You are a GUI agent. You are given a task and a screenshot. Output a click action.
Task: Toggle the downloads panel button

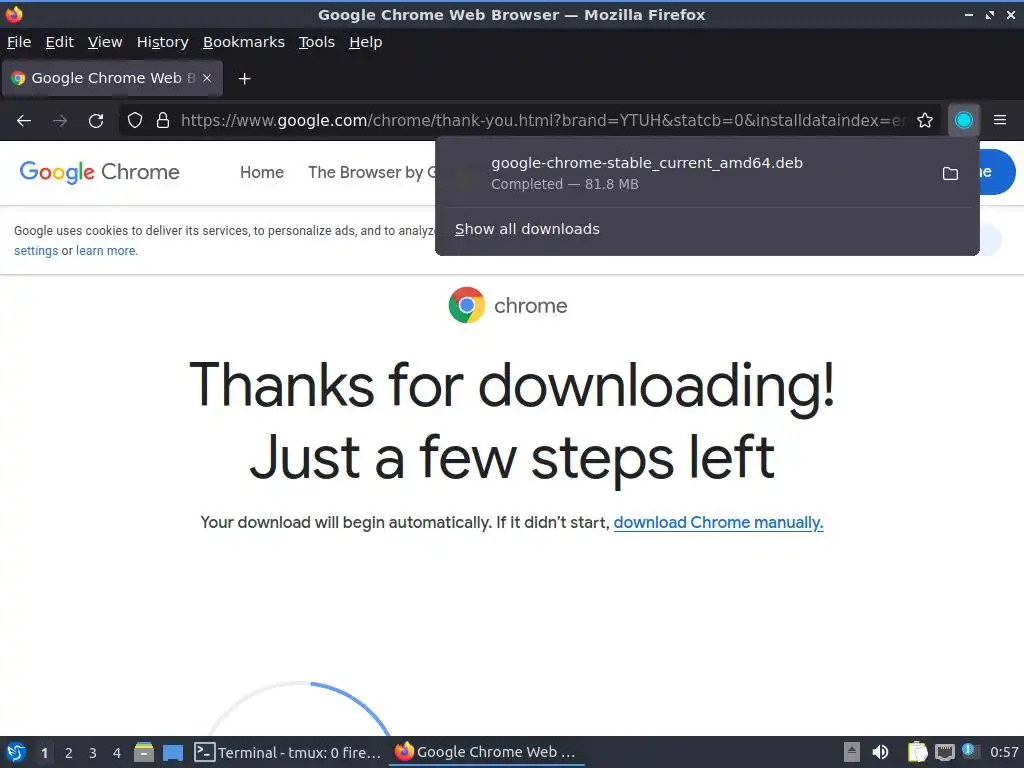pyautogui.click(x=963, y=120)
